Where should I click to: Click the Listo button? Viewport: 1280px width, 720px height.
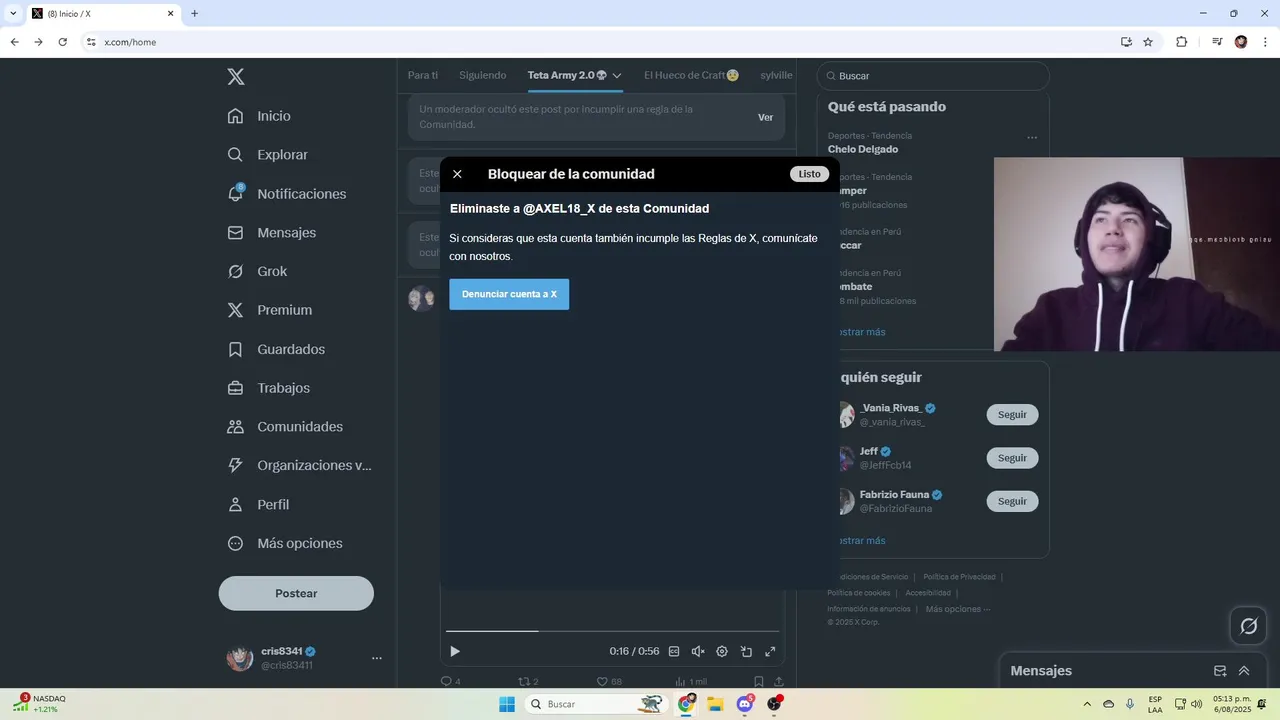pos(809,174)
